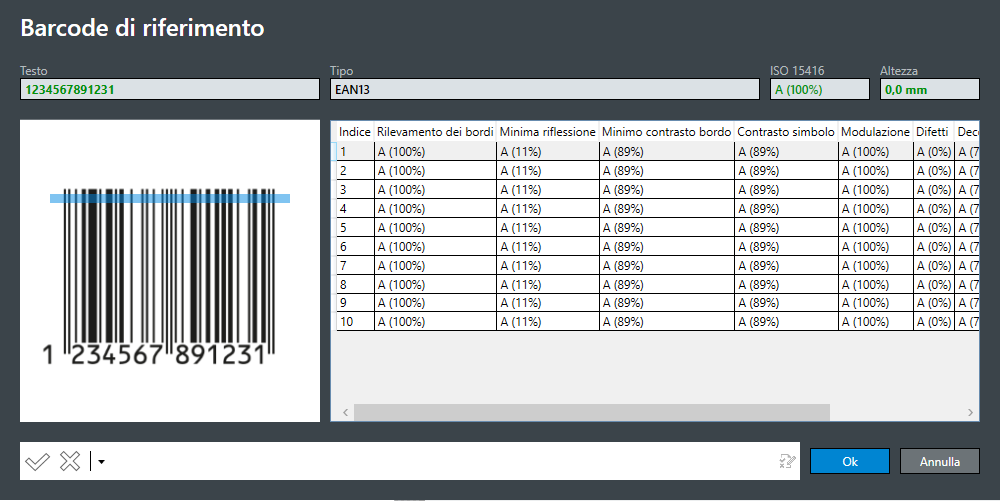The width and height of the screenshot is (1000, 501).
Task: Click the Minima riflessione column header
Action: (547, 132)
